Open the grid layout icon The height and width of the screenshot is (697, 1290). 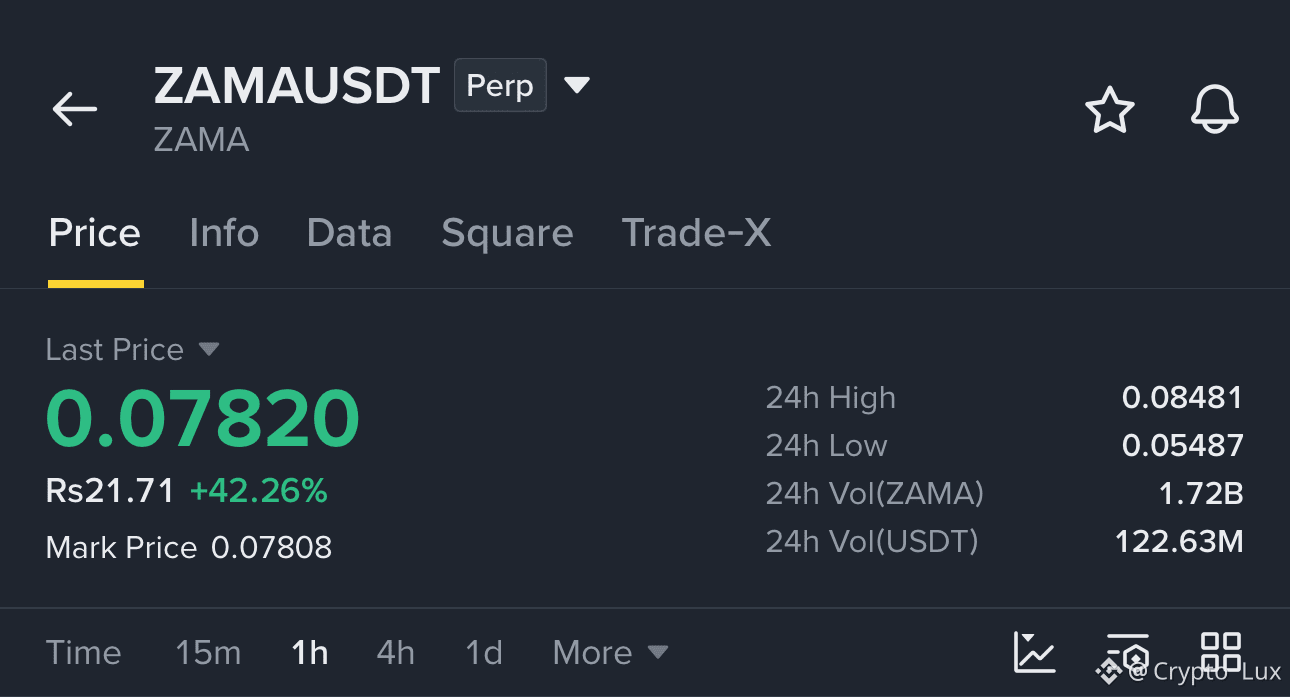[x=1221, y=653]
